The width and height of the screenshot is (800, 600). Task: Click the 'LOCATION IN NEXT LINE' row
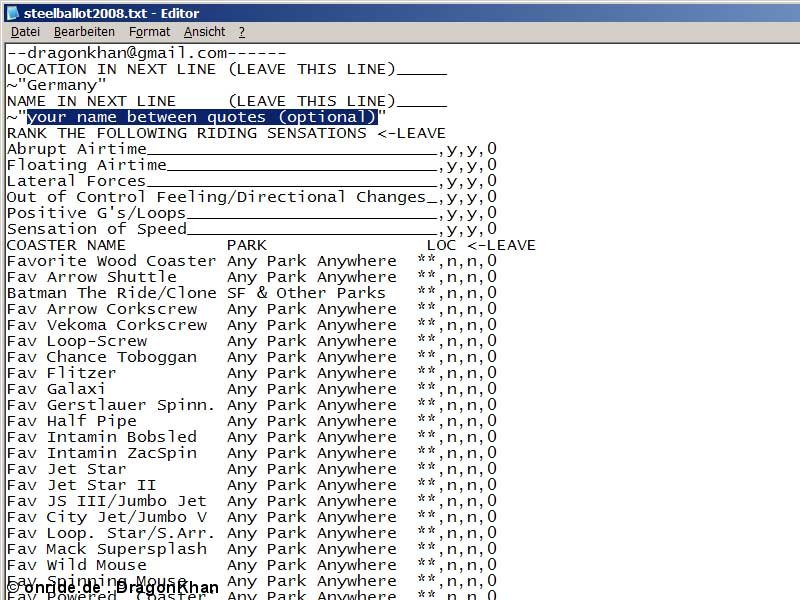pos(227,69)
